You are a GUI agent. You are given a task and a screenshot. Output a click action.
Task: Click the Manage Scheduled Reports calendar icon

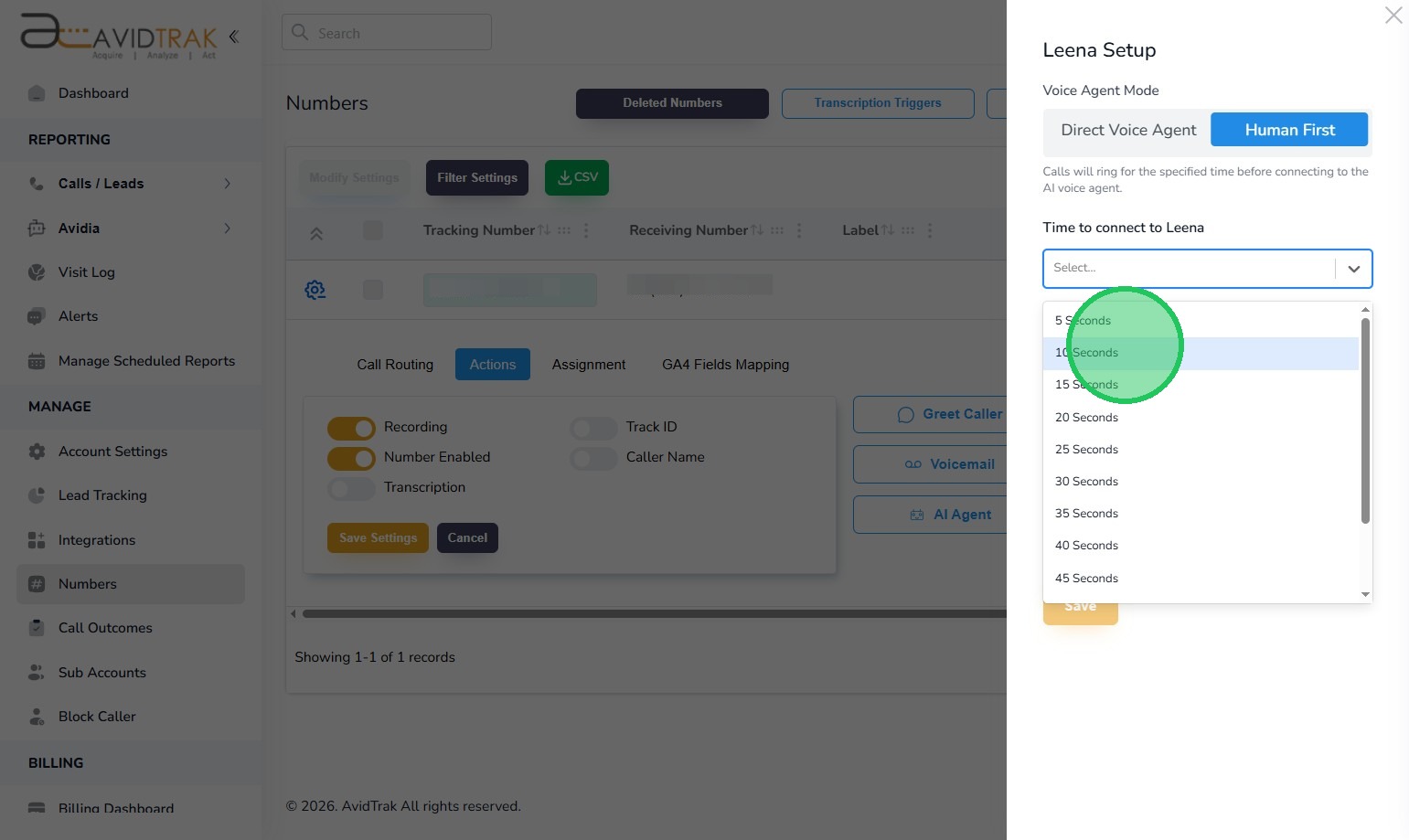pos(37,361)
